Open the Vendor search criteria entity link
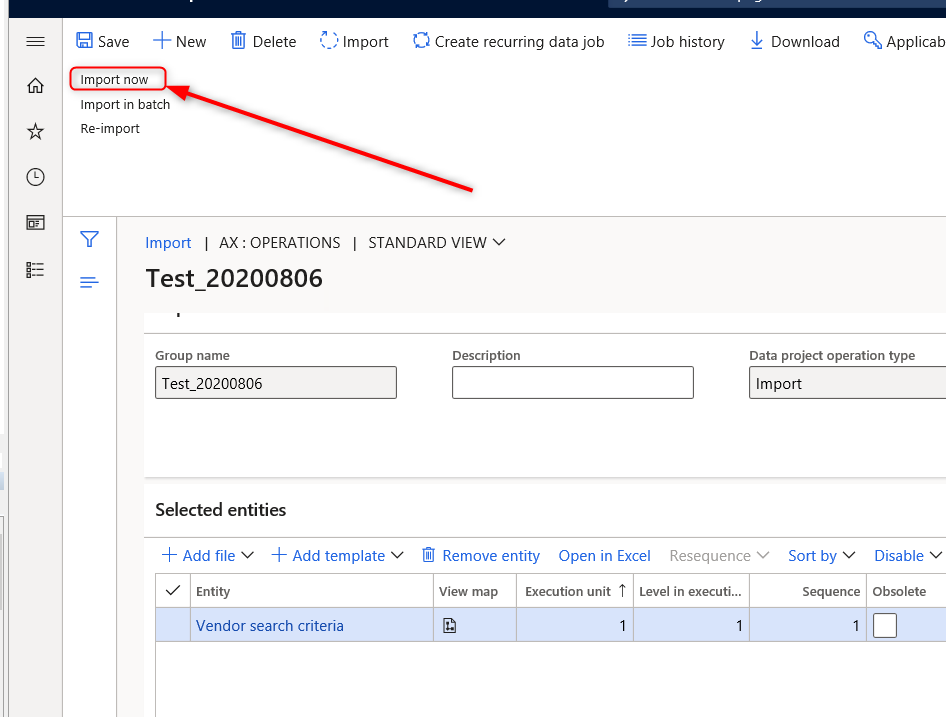This screenshot has height=717, width=946. [269, 624]
